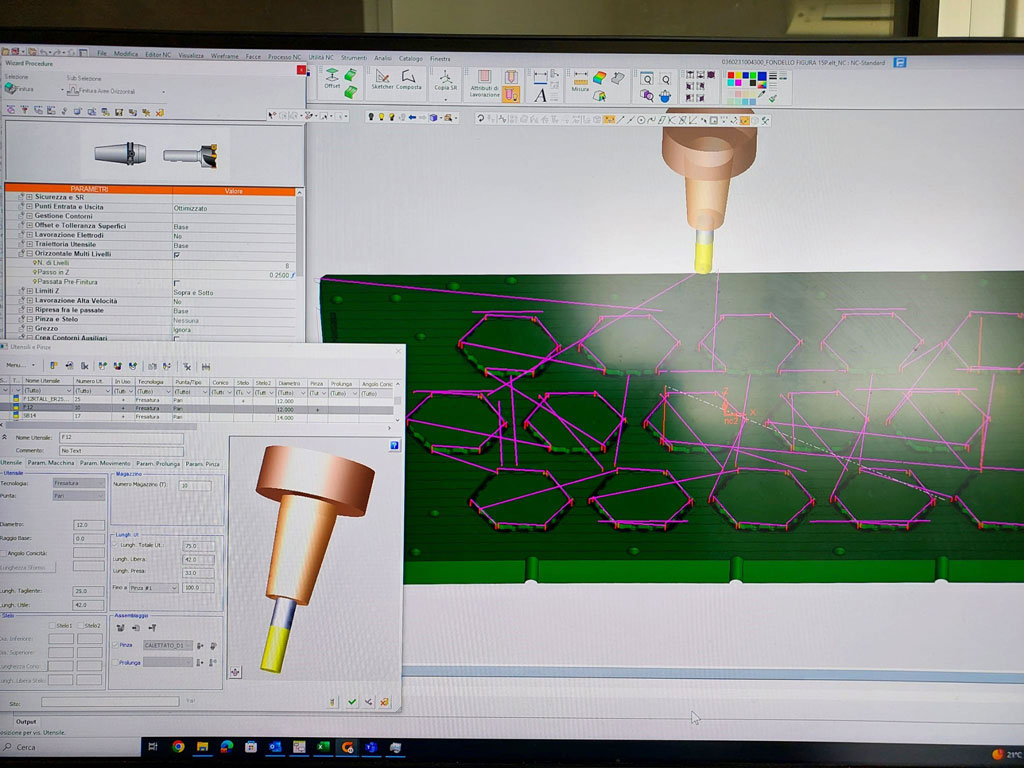Open the Copia SR tool
1024x768 pixels.
coord(445,81)
